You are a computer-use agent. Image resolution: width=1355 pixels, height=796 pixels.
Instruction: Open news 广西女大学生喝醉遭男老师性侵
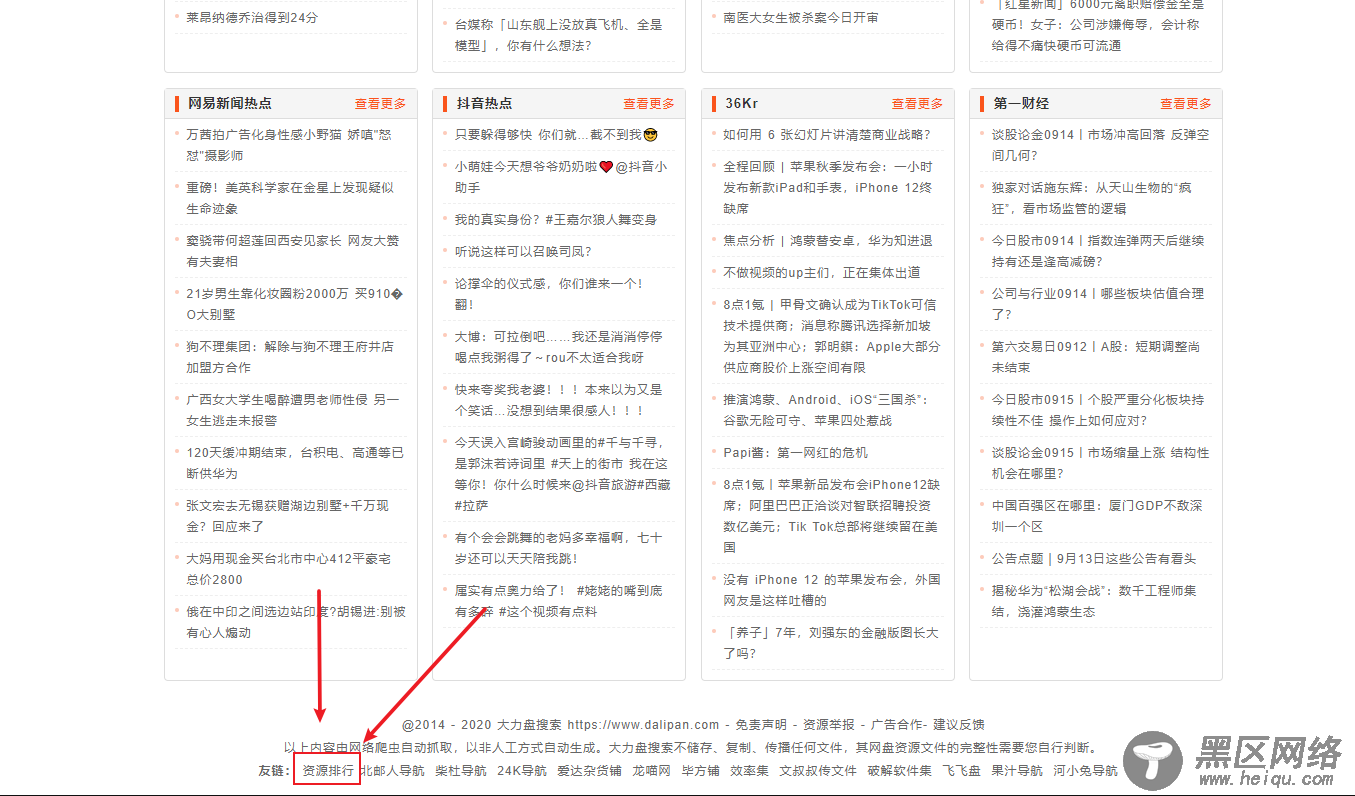pos(292,410)
